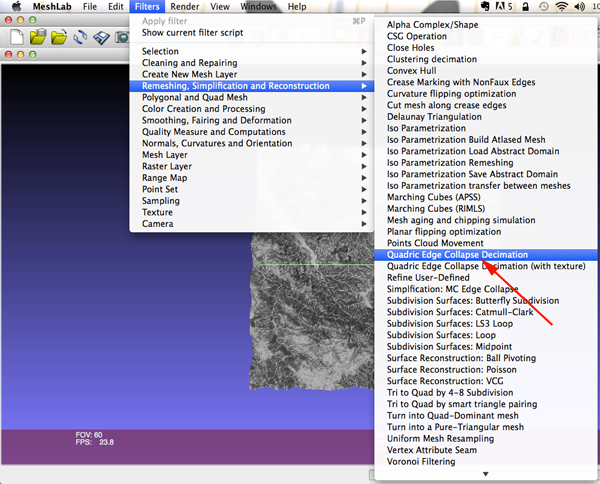Expand the Create New Mesh Layer arrow

pos(364,74)
